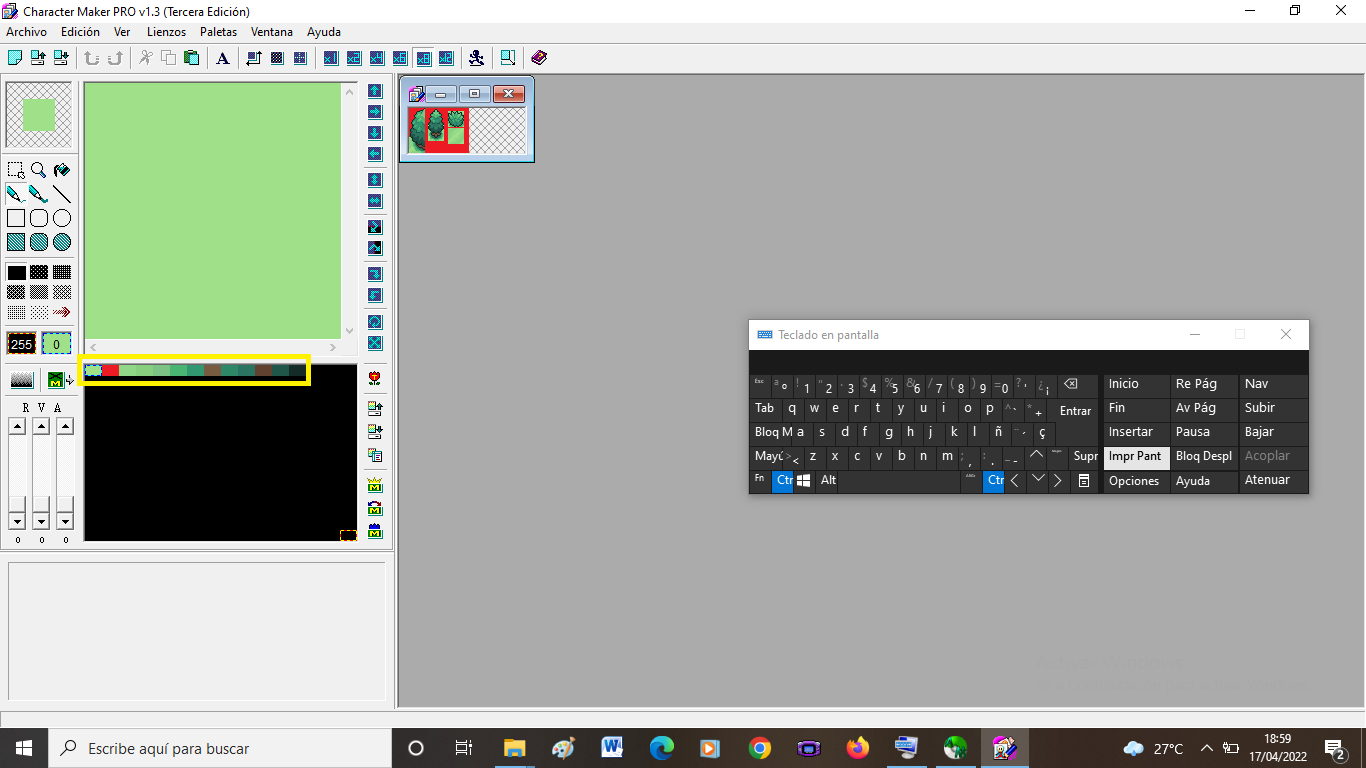Switch zoom level to x4
Viewport: 1366px width, 768px height.
pyautogui.click(x=377, y=58)
